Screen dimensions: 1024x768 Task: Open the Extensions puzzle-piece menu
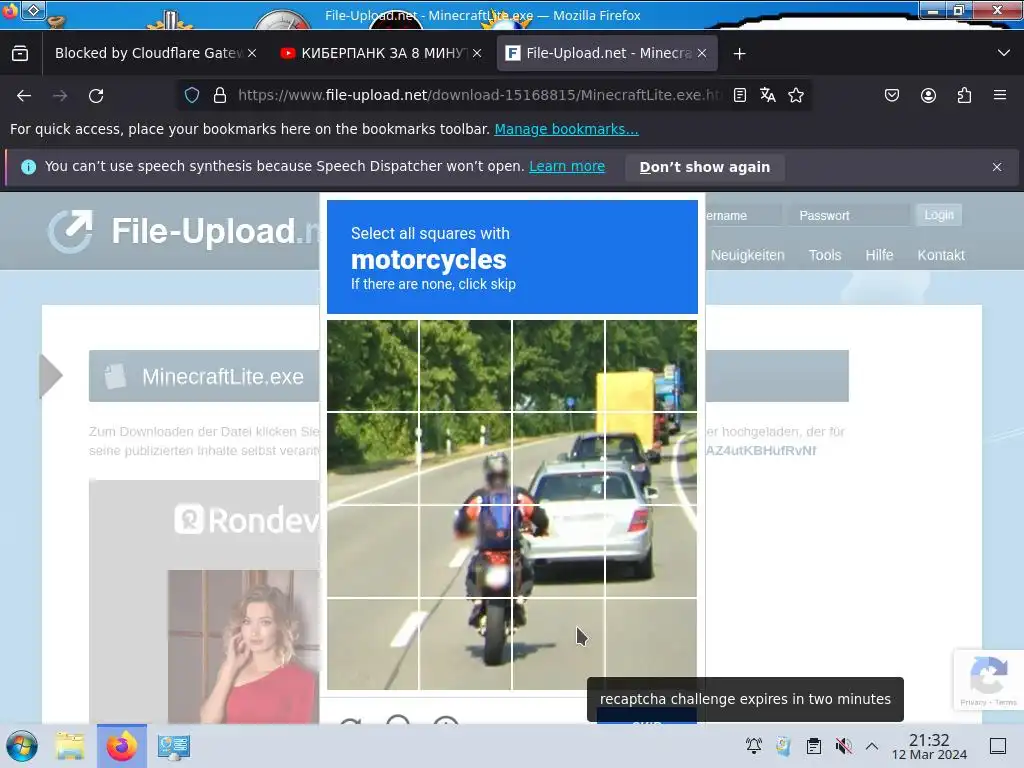(x=964, y=95)
